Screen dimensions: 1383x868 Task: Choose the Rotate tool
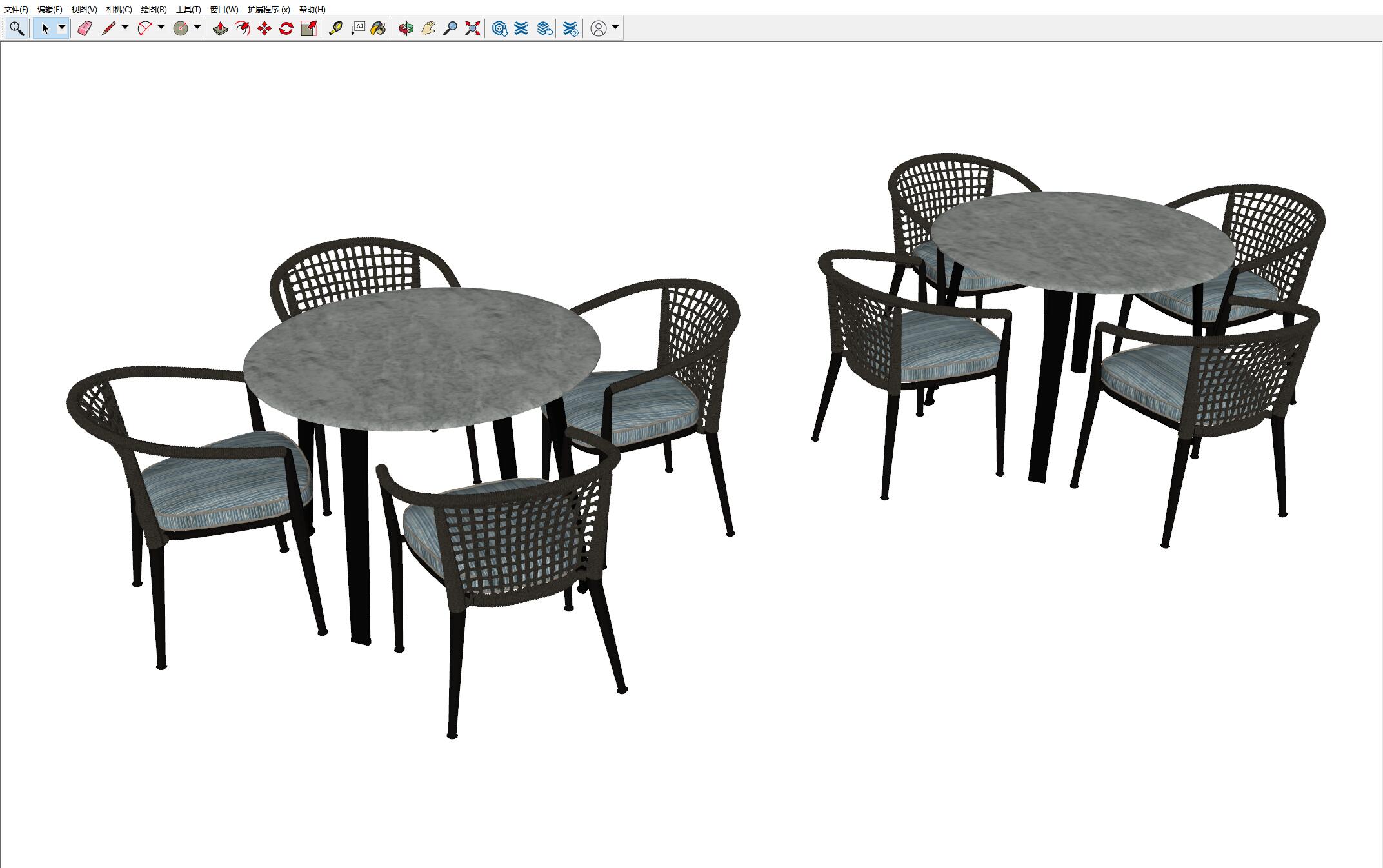tap(286, 28)
